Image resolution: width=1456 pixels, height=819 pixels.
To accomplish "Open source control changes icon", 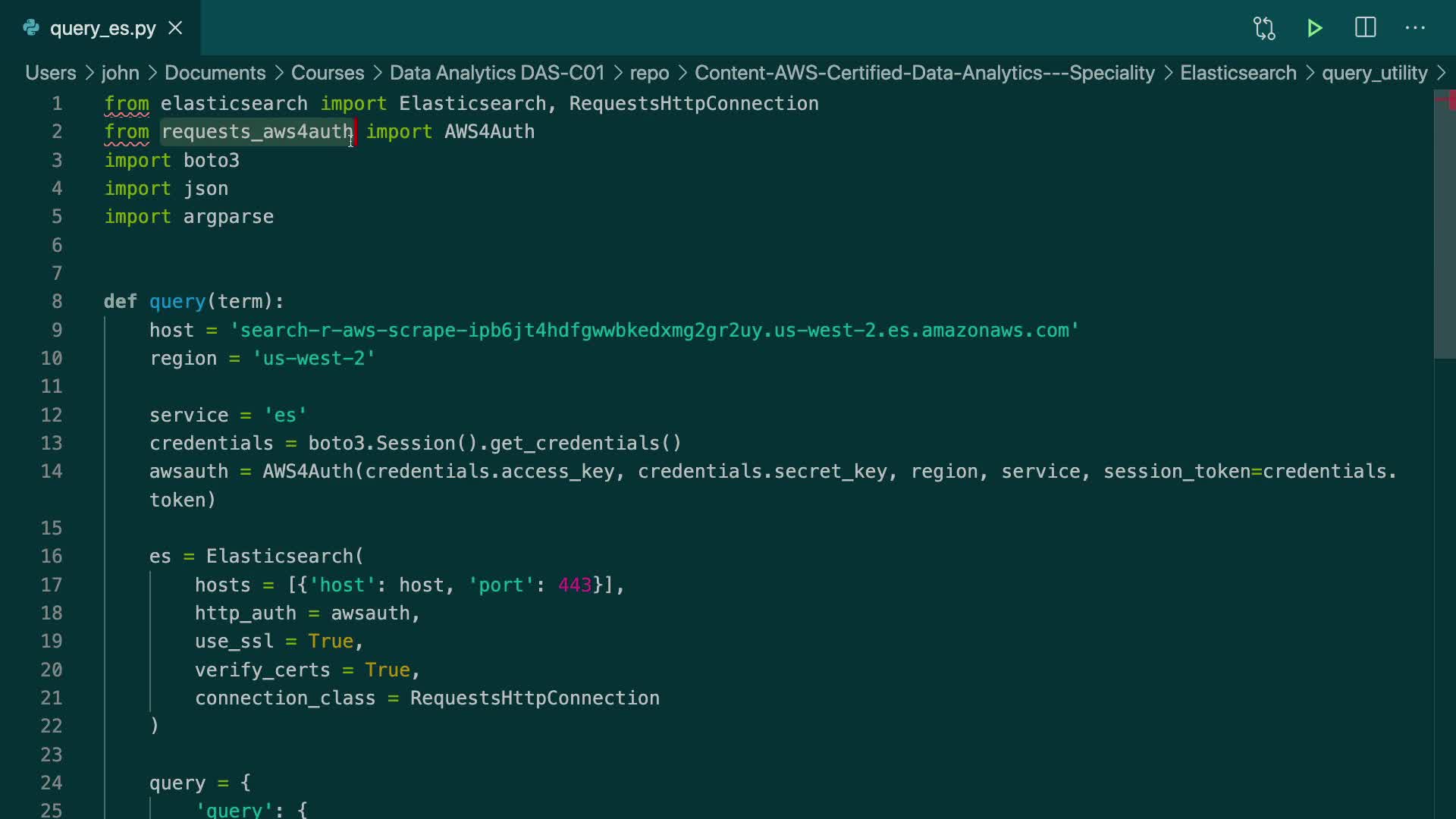I will point(1264,28).
